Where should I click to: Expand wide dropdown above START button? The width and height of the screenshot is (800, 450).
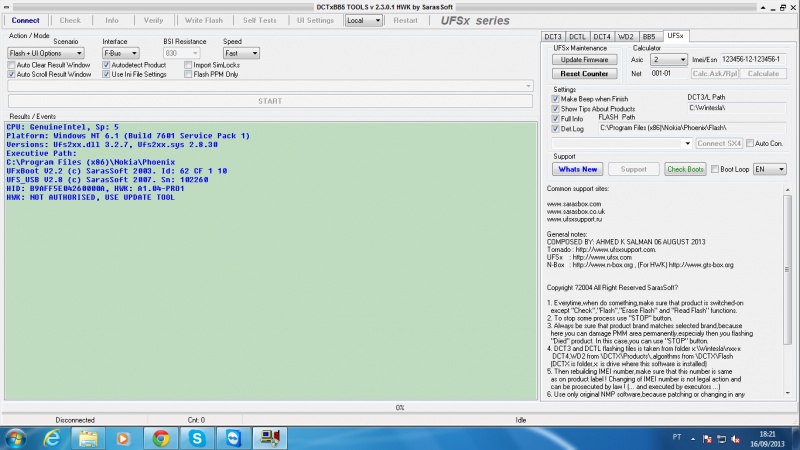pos(270,86)
